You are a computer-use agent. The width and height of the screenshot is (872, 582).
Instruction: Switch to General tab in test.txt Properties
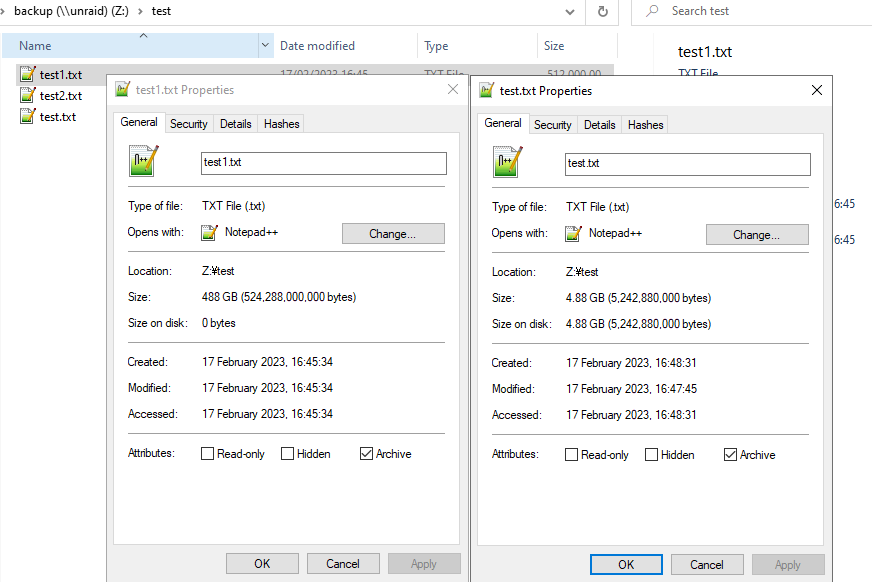point(503,123)
